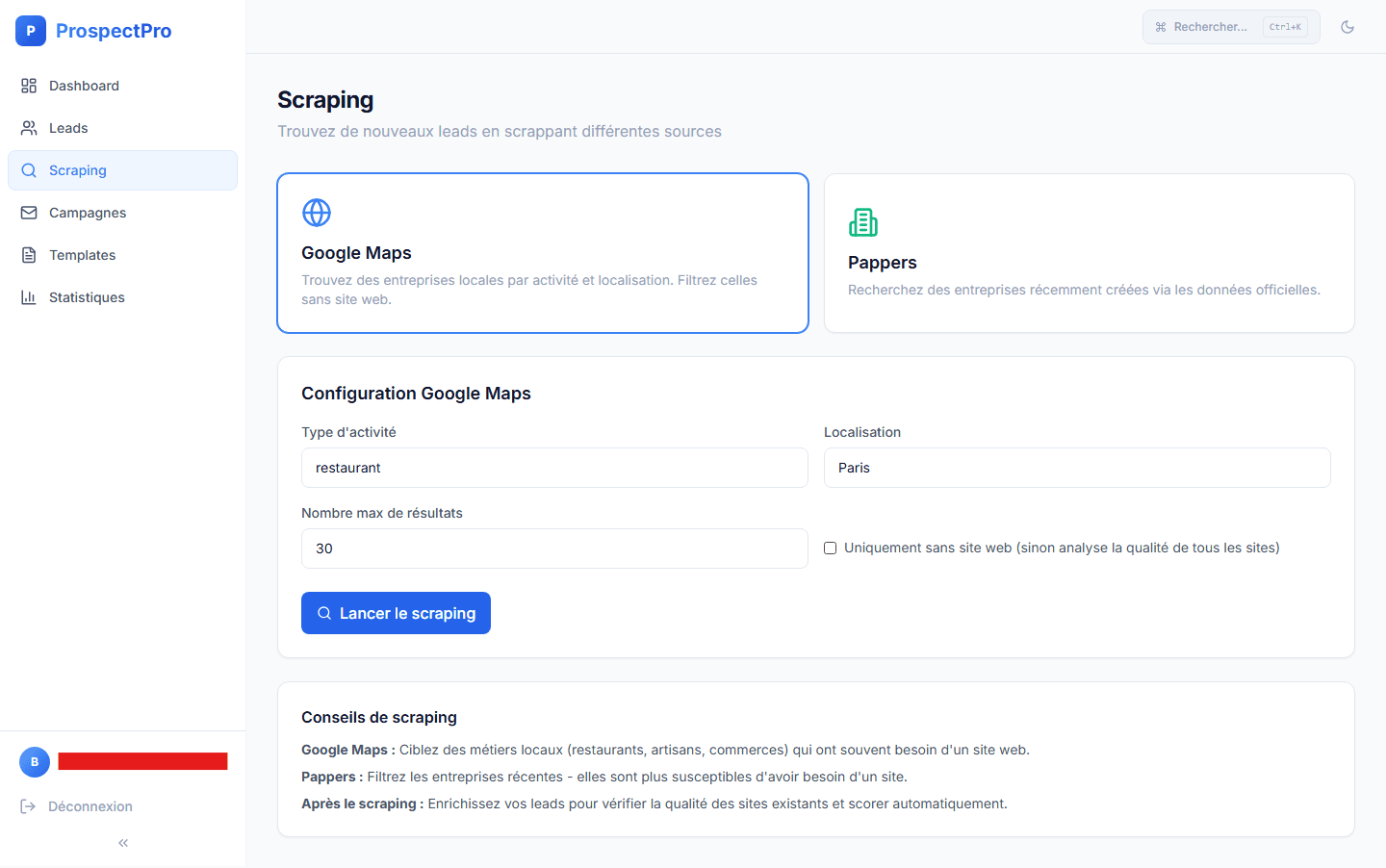Click the Statistiques bar chart icon
The height and width of the screenshot is (868, 1386).
click(x=29, y=297)
